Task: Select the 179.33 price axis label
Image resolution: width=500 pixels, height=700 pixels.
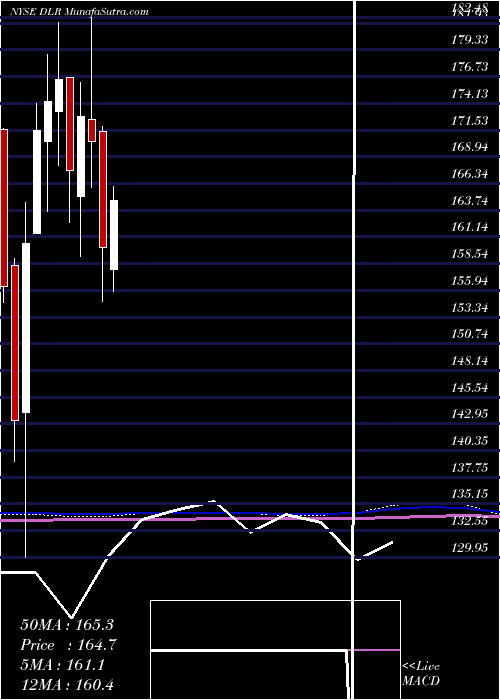Action: coord(468,40)
